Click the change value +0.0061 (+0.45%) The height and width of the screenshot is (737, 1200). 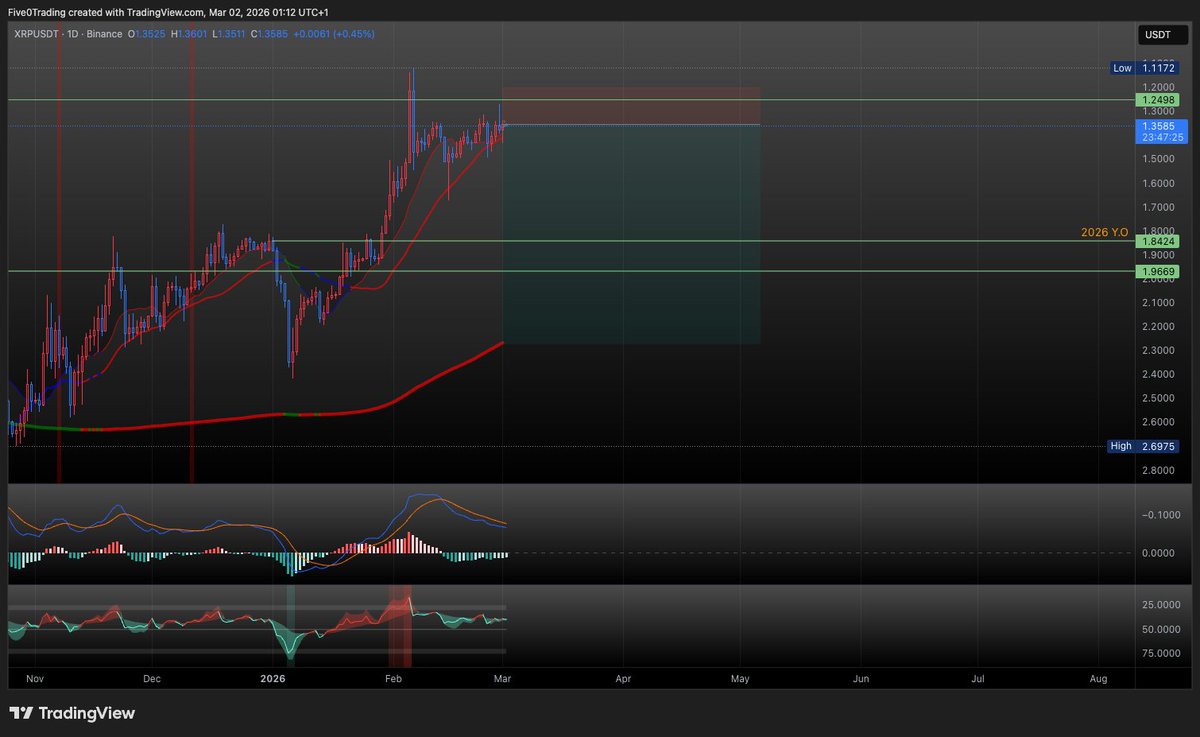[334, 34]
